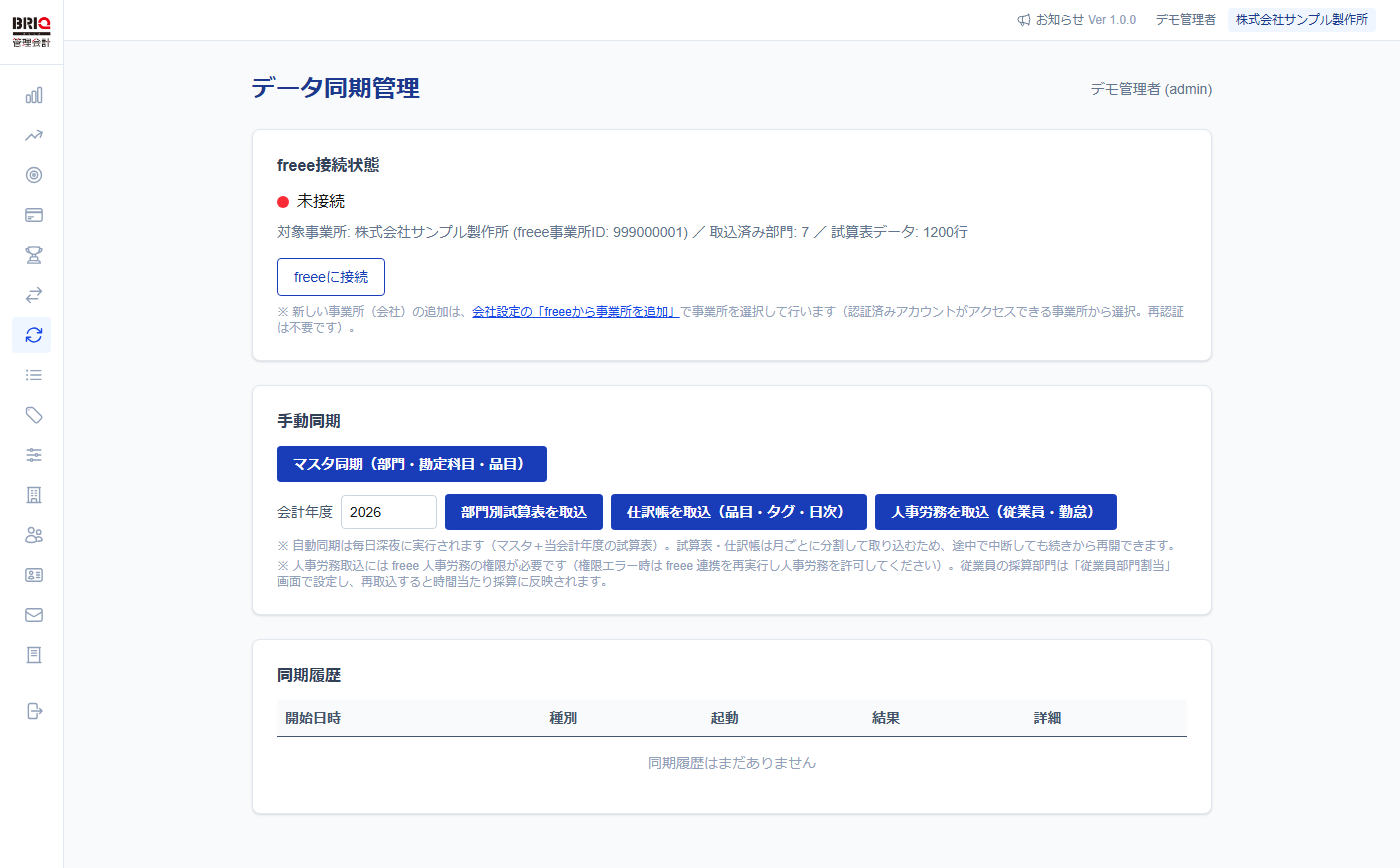Click the 同期履歴はまだありません message
Screen dimensions: 1400x868
coord(732,763)
